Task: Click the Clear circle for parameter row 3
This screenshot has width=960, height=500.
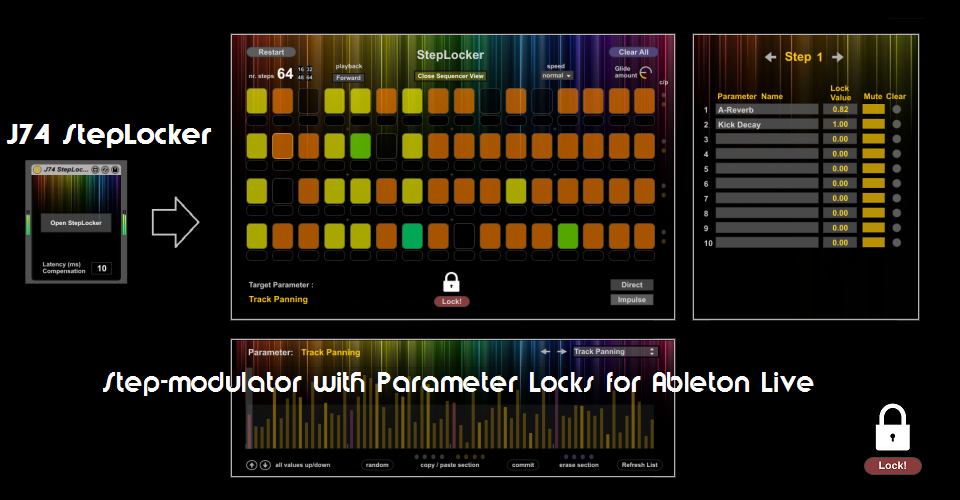Action: 896,139
